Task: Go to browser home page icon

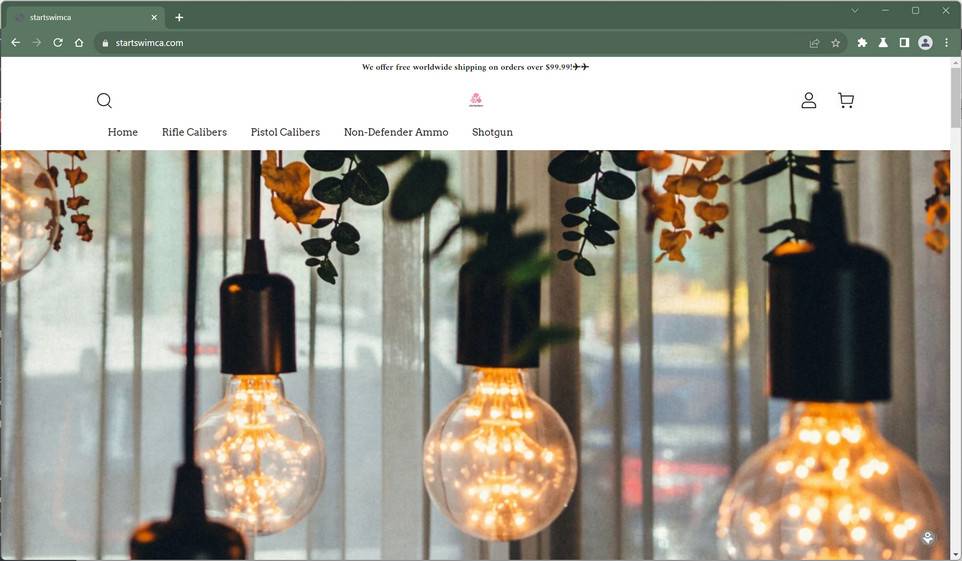Action: point(79,42)
